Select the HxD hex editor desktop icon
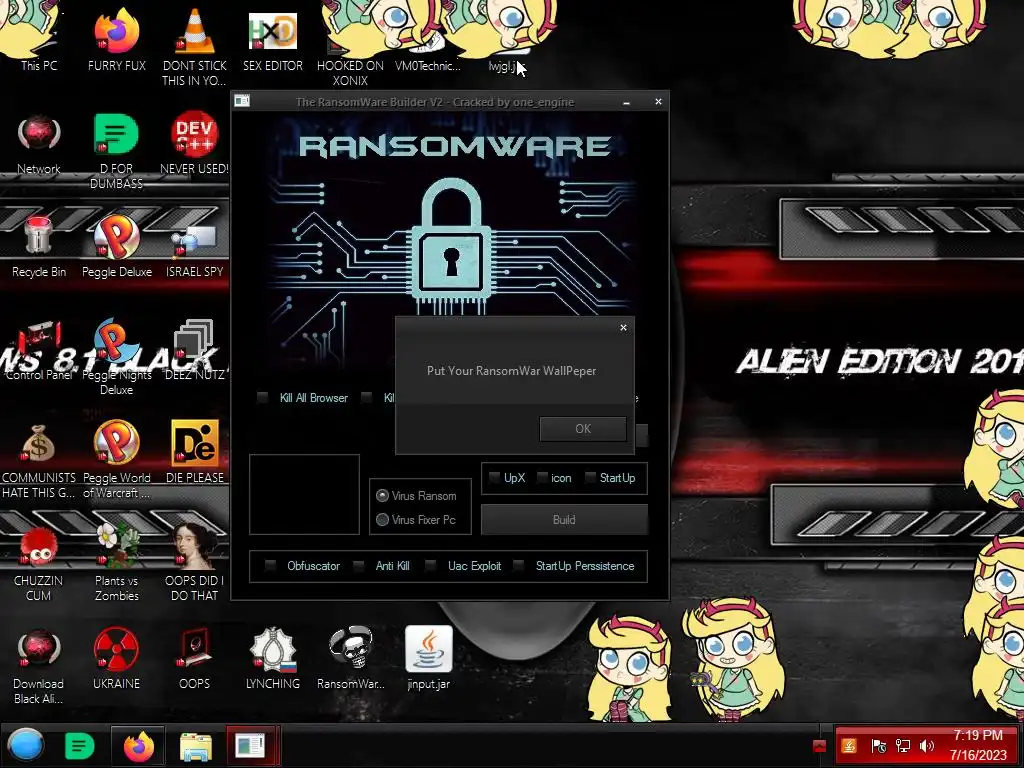 (273, 39)
